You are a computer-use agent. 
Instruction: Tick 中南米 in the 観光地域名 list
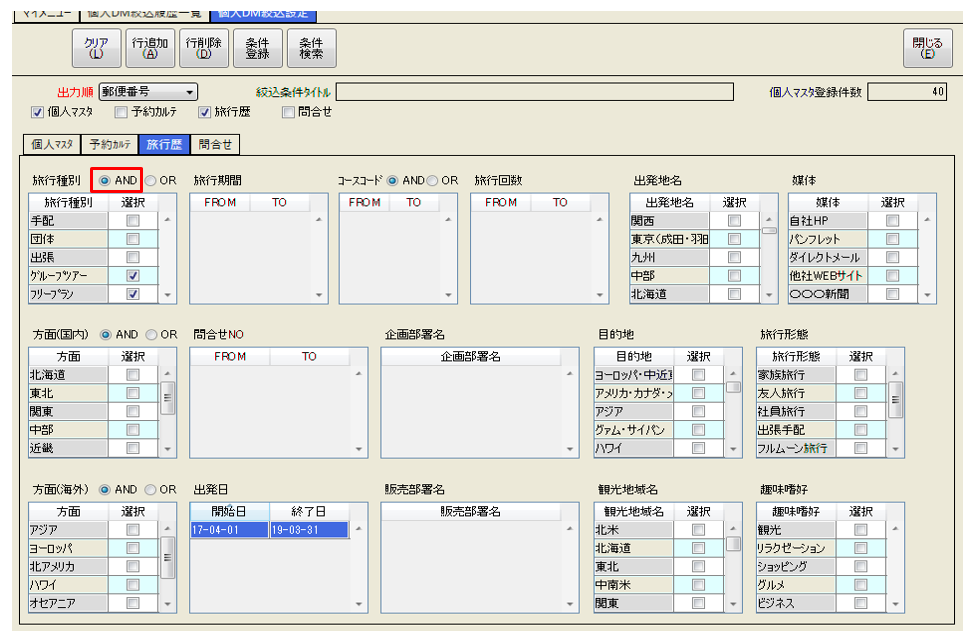[699, 585]
